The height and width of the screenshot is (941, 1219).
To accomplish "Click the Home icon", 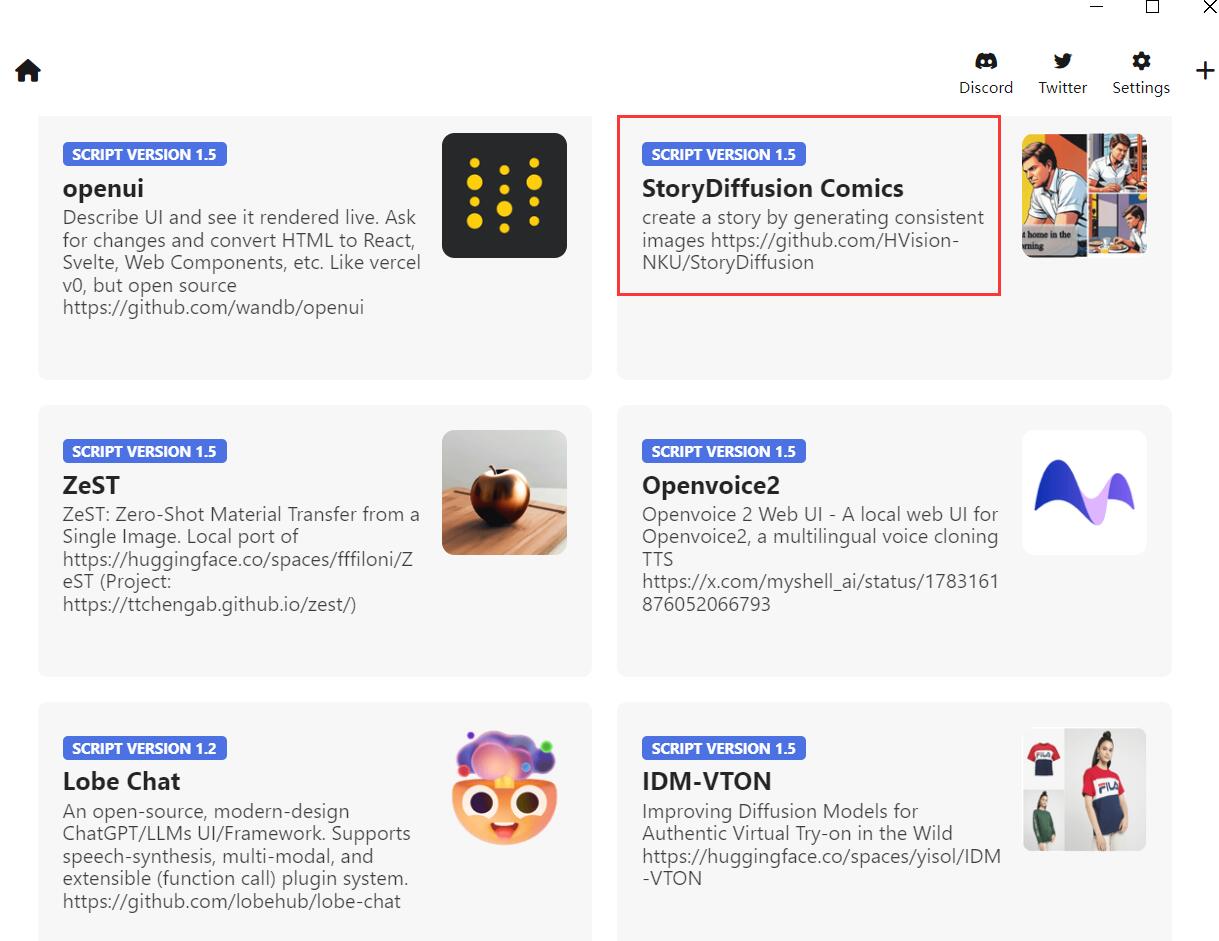I will [x=28, y=71].
